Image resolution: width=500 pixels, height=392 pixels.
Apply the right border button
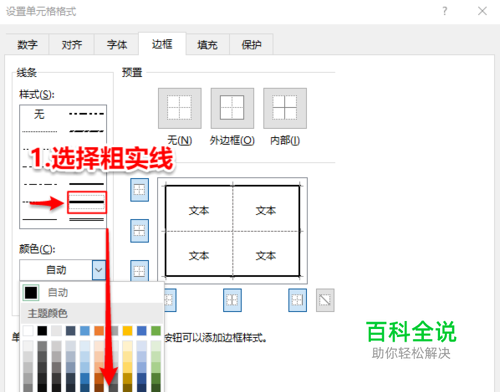pos(297,300)
